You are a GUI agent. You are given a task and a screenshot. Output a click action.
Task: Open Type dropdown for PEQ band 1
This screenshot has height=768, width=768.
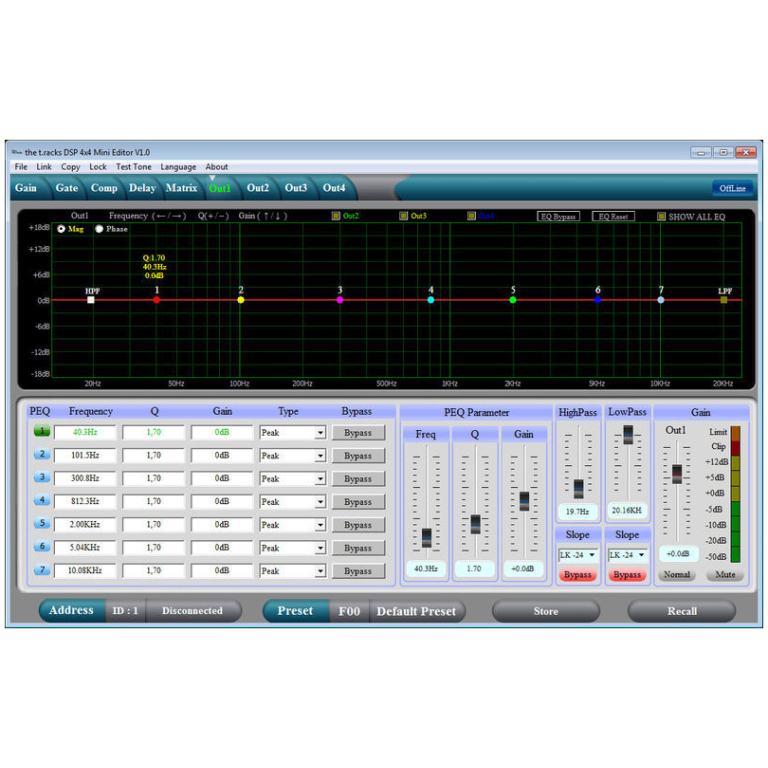(x=320, y=432)
